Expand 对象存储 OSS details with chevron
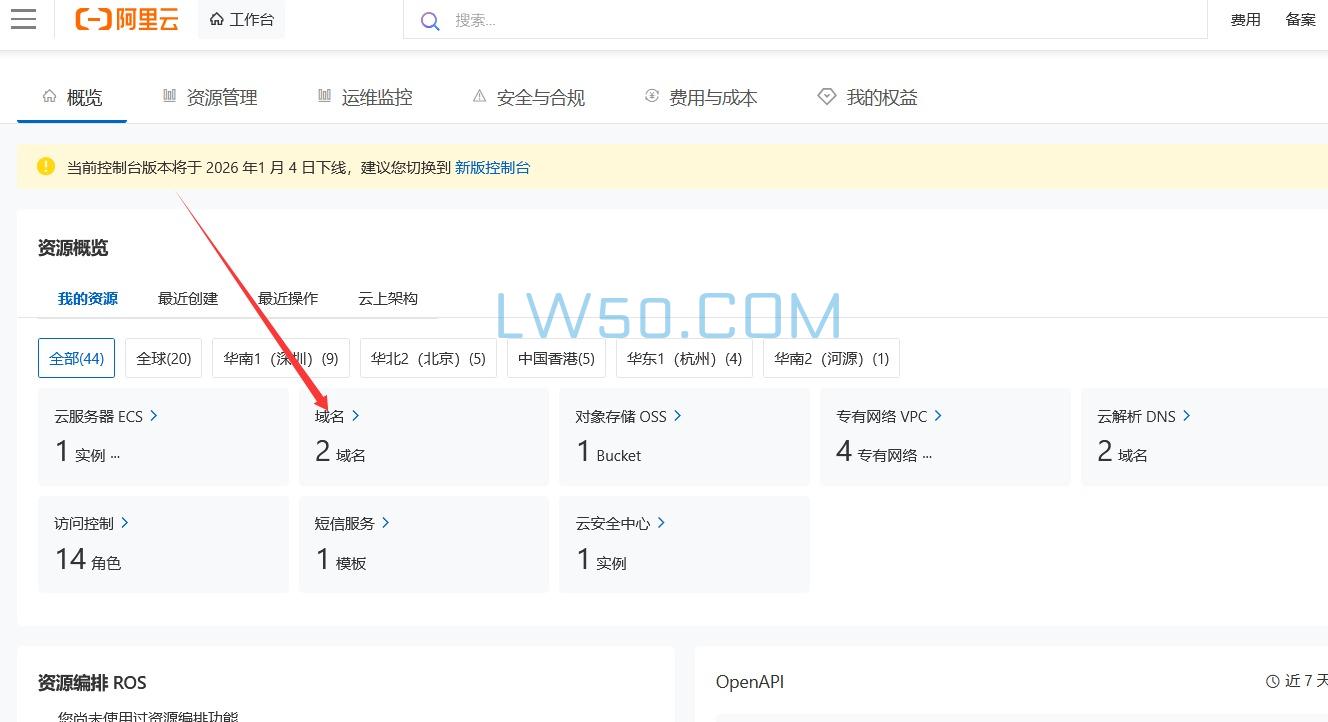The width and height of the screenshot is (1328, 722). [676, 416]
